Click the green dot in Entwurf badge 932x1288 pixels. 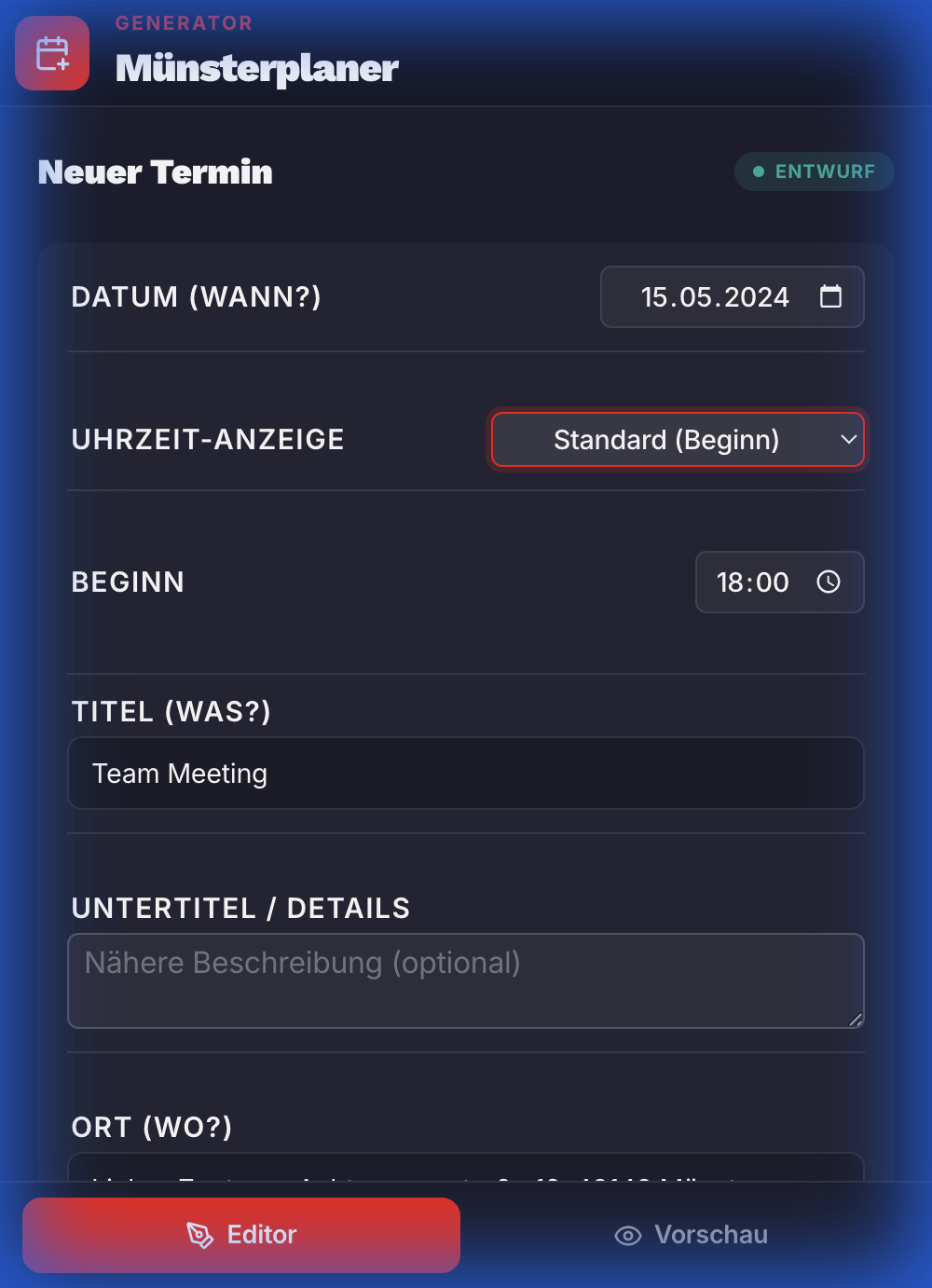click(x=759, y=171)
